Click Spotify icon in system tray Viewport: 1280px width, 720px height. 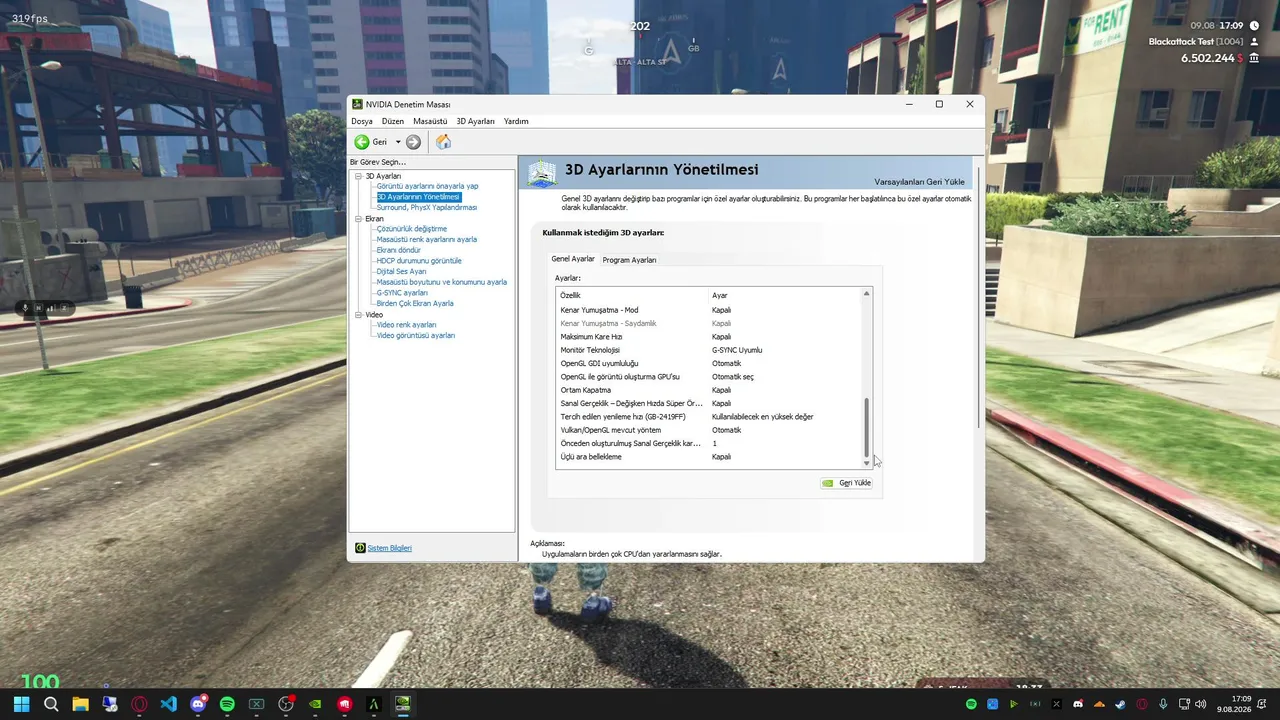[x=972, y=705]
